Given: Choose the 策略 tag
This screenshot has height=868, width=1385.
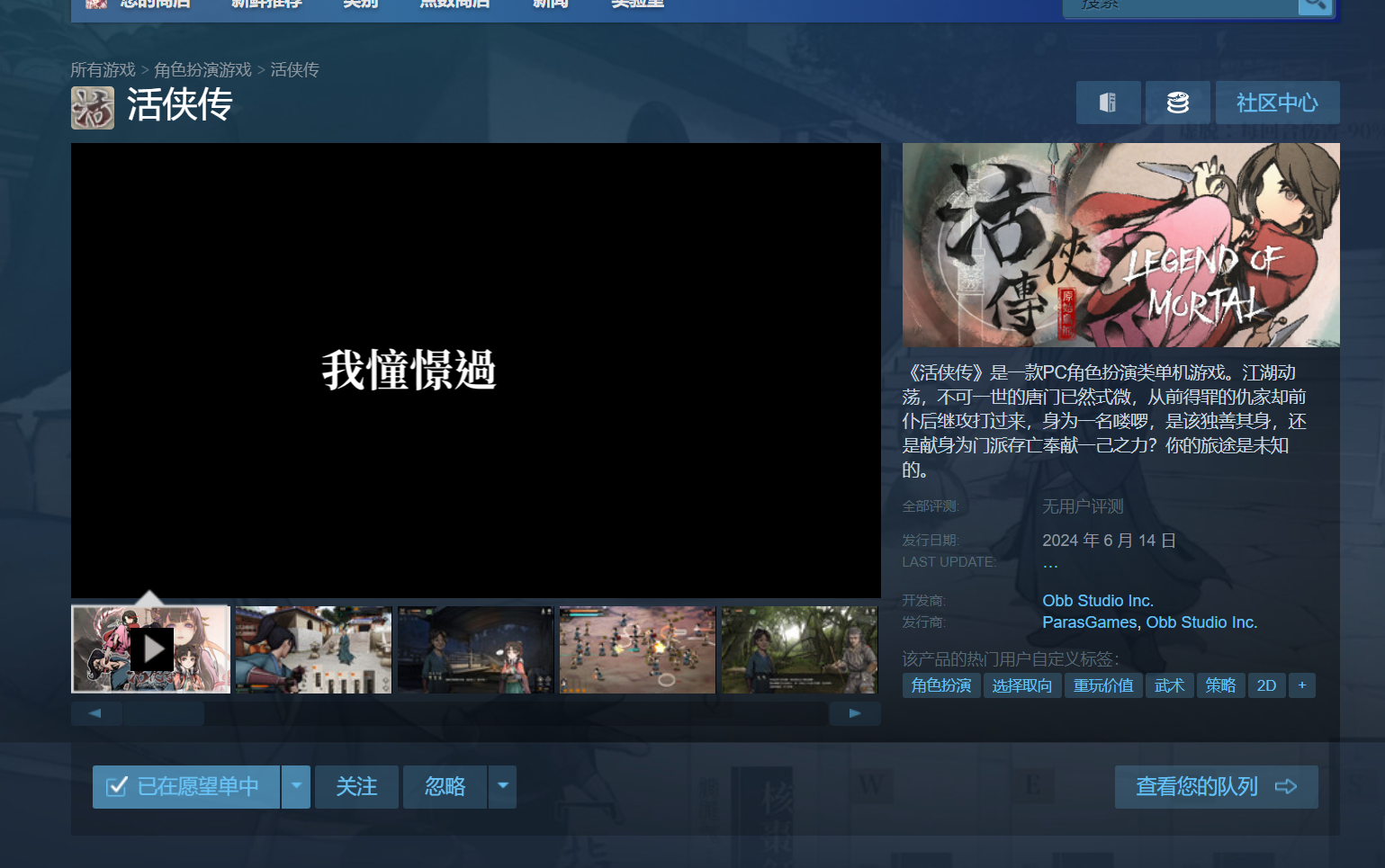Looking at the screenshot, I should click(1220, 685).
